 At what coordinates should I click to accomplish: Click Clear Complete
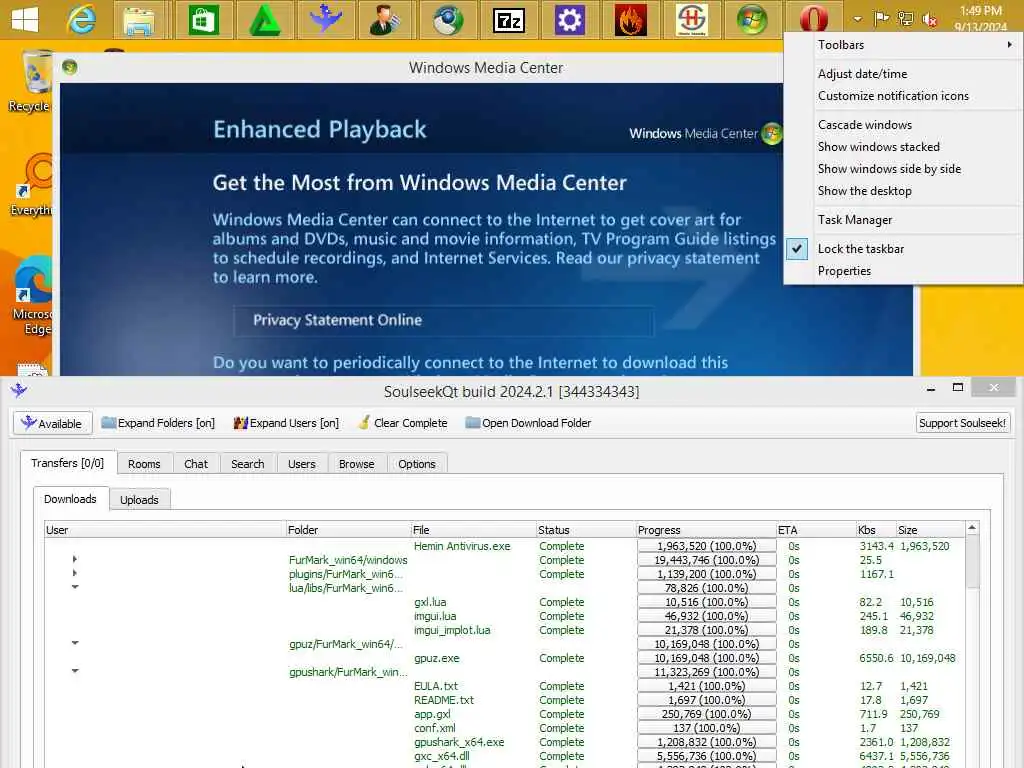[x=403, y=423]
